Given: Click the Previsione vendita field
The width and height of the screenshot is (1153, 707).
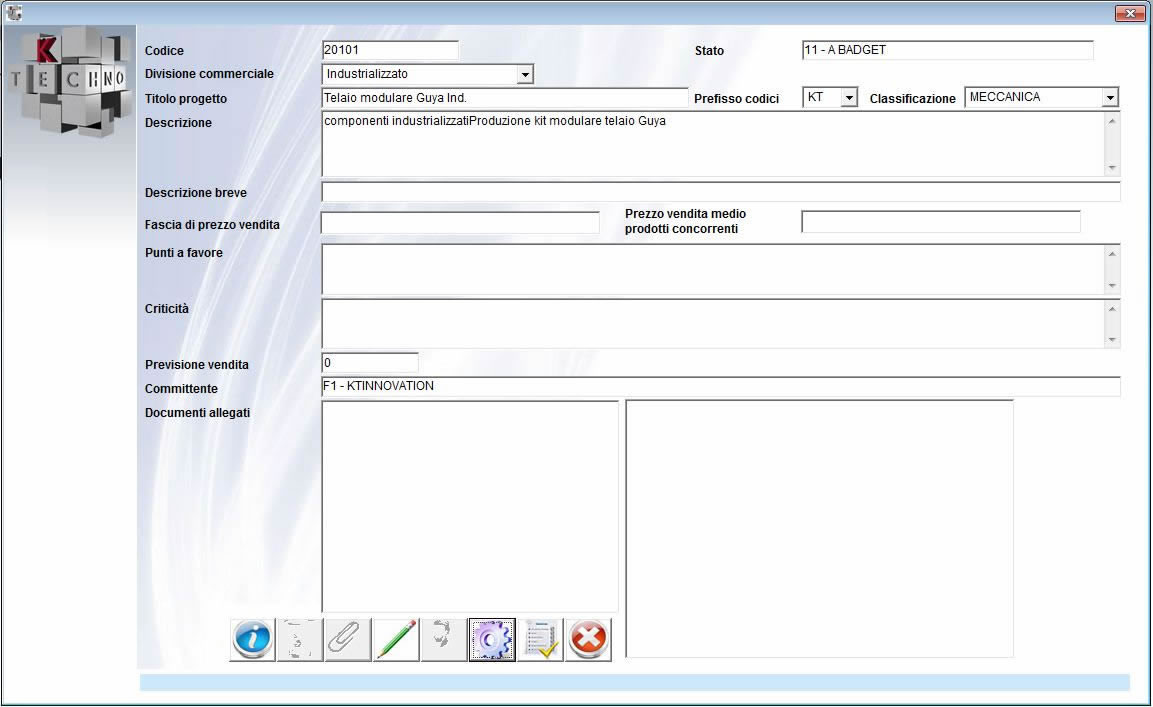Looking at the screenshot, I should (370, 363).
